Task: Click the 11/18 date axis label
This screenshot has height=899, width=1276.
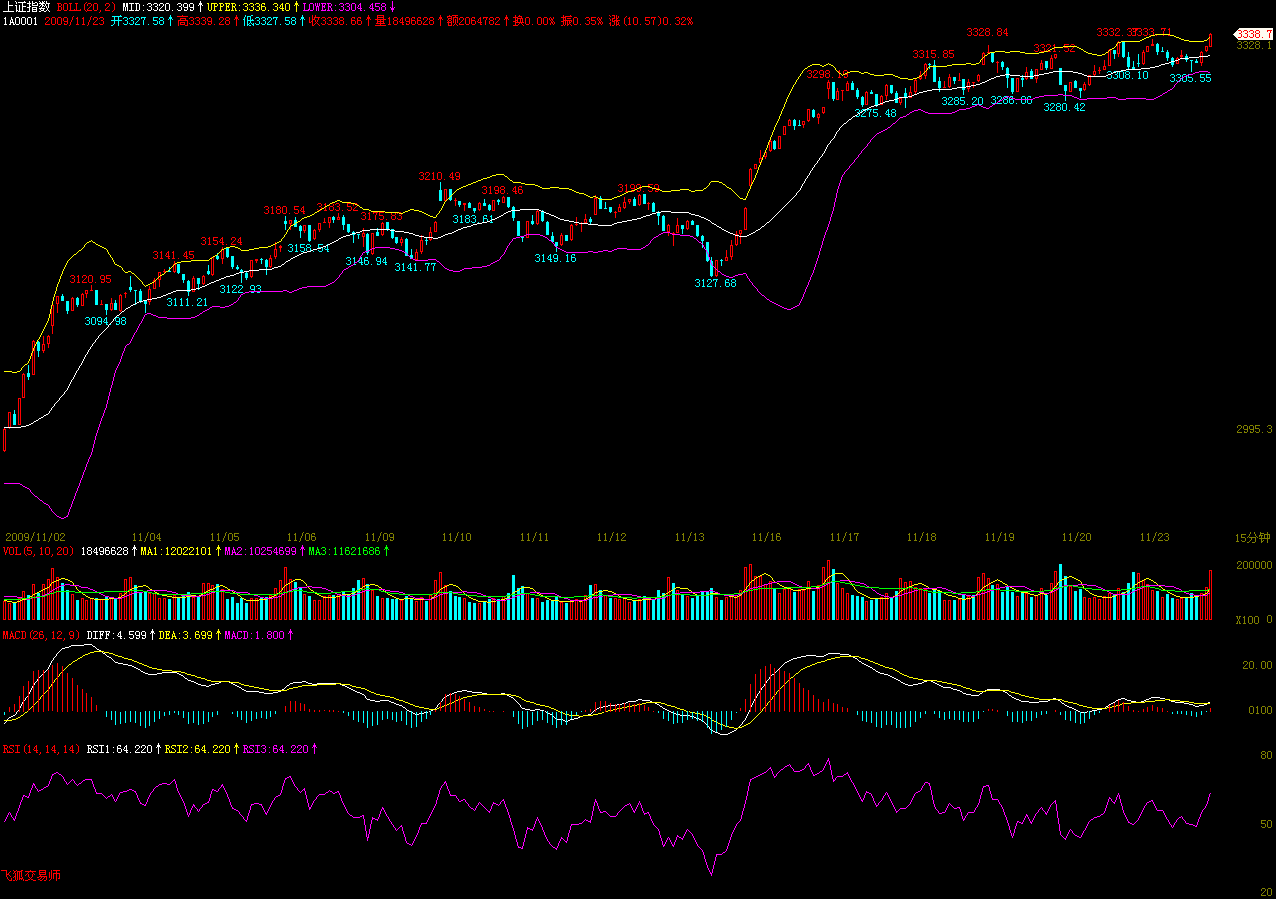Action: pyautogui.click(x=921, y=537)
